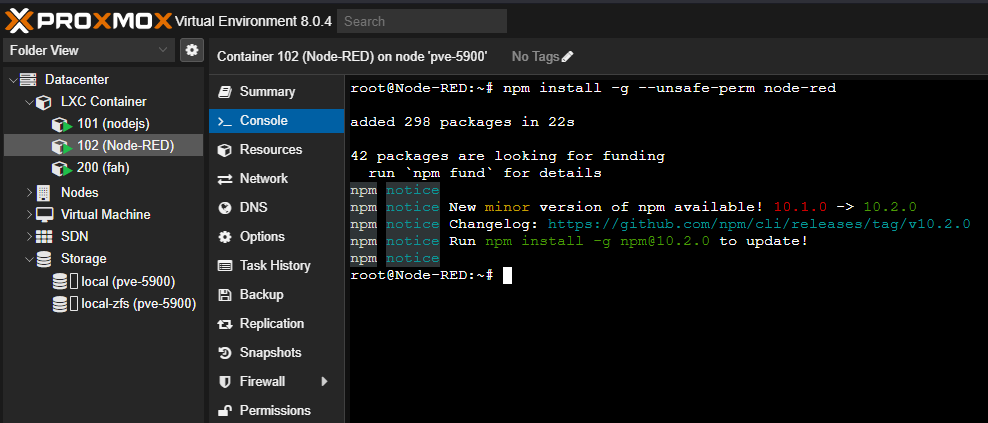Expand the Firewall submenu arrow

324,382
